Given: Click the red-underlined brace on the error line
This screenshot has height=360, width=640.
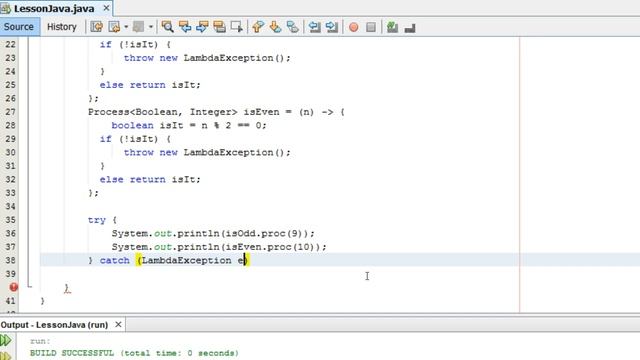Looking at the screenshot, I should click(67, 288).
